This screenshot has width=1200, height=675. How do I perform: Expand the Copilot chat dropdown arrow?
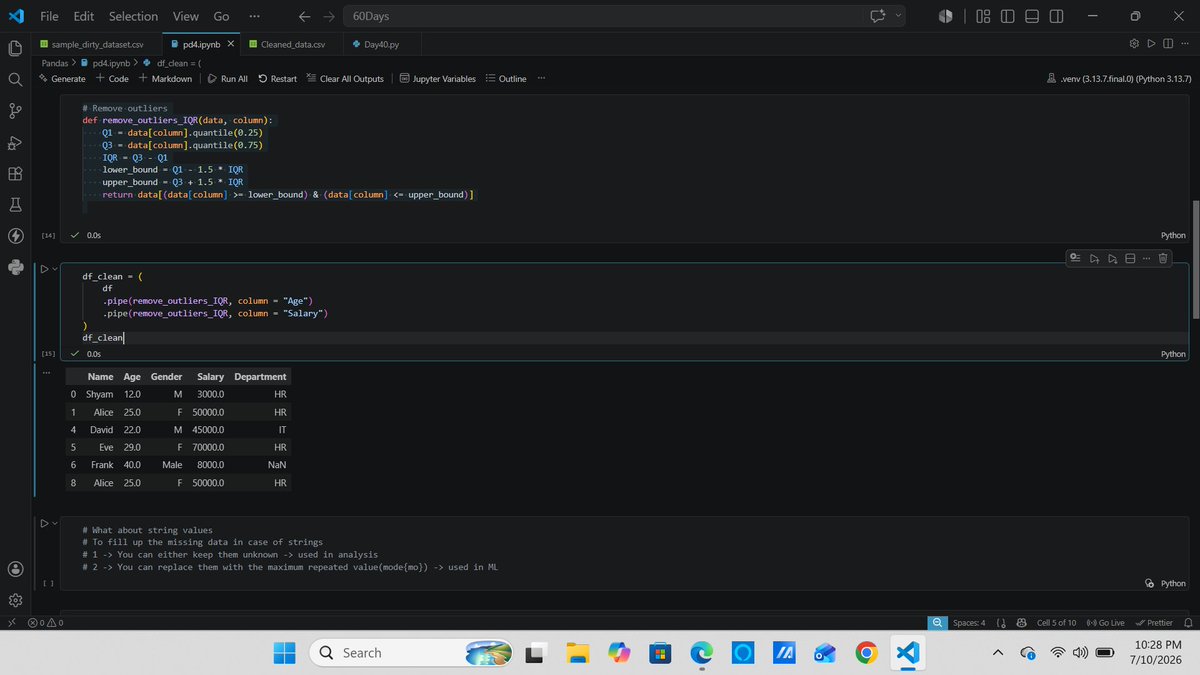(x=897, y=16)
